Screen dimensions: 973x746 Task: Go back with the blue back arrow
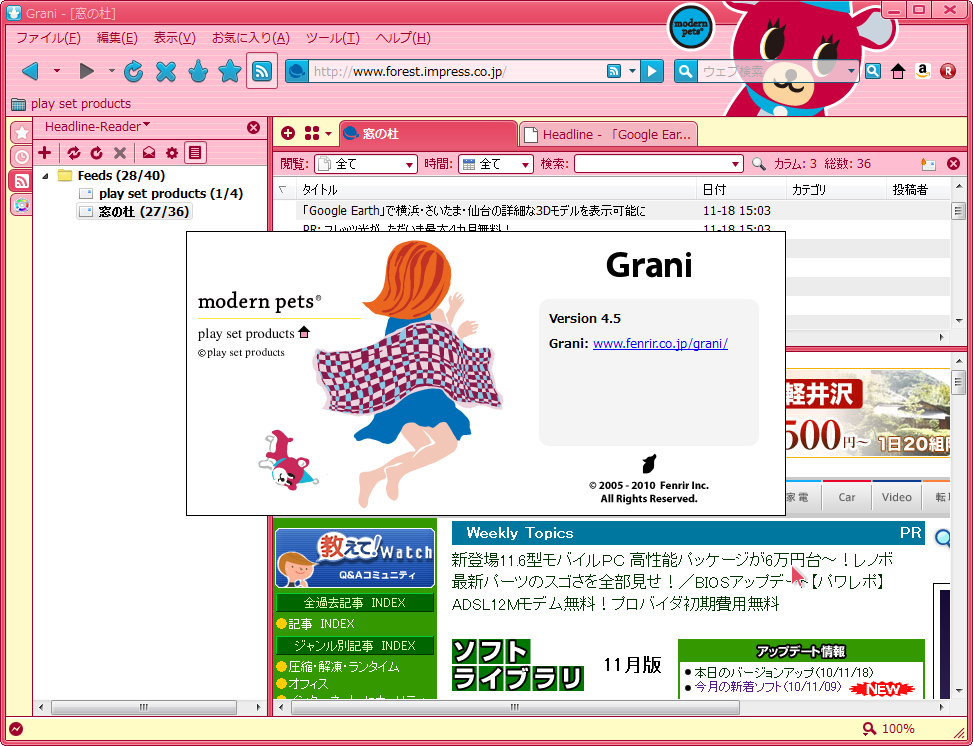(30, 71)
